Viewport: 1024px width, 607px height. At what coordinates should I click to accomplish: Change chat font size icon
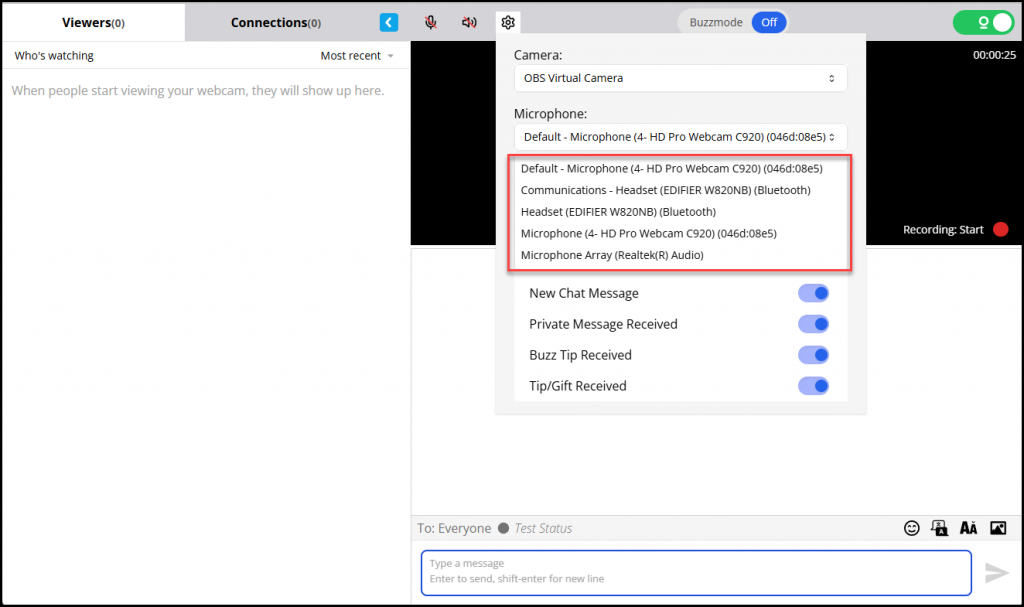(x=968, y=528)
